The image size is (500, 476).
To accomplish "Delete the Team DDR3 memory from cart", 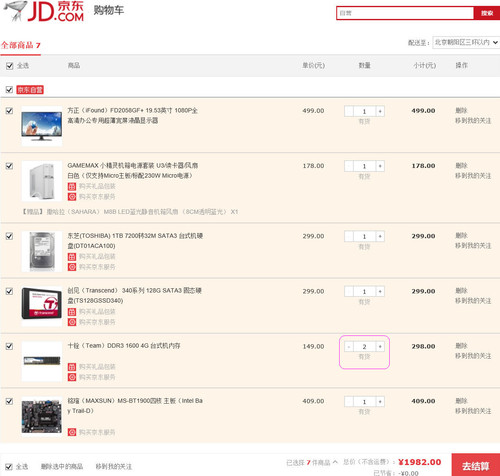I will 461,346.
